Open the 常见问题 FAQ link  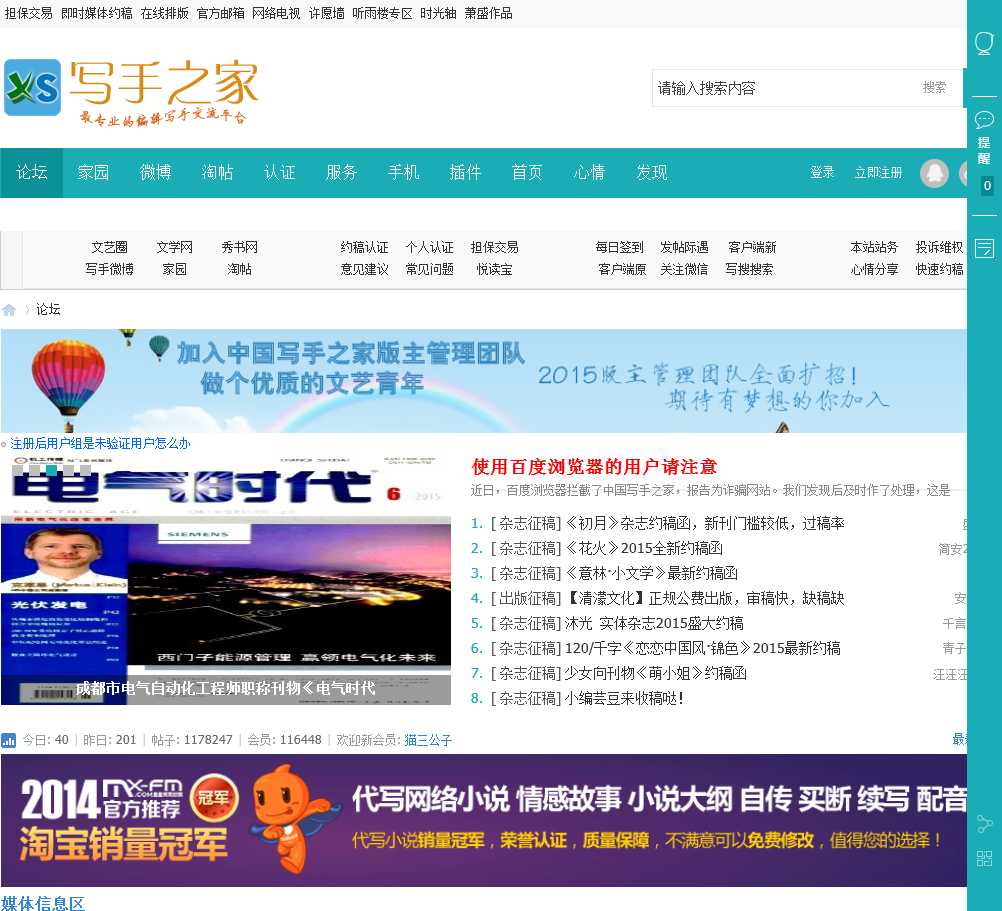429,270
